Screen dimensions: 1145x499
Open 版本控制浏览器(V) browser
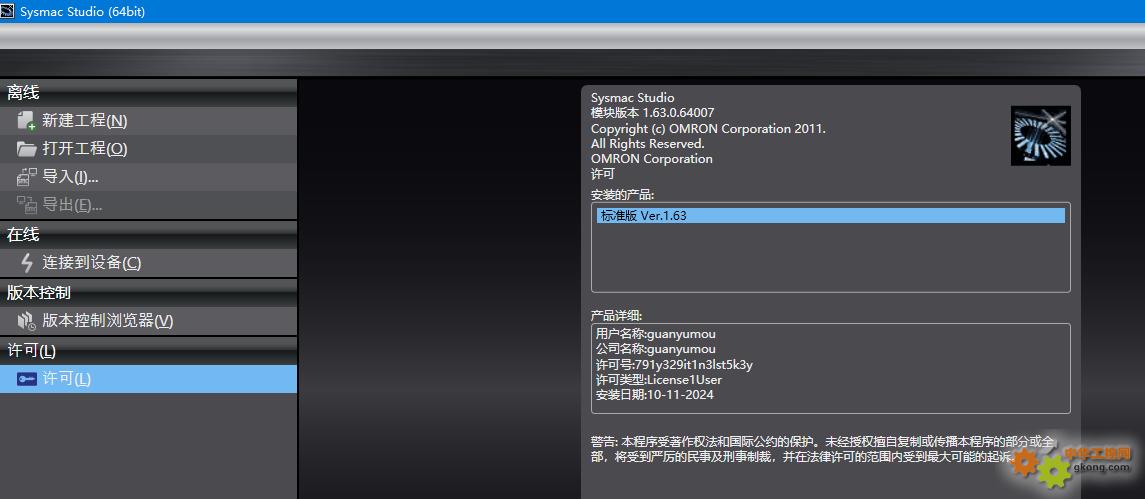click(148, 321)
